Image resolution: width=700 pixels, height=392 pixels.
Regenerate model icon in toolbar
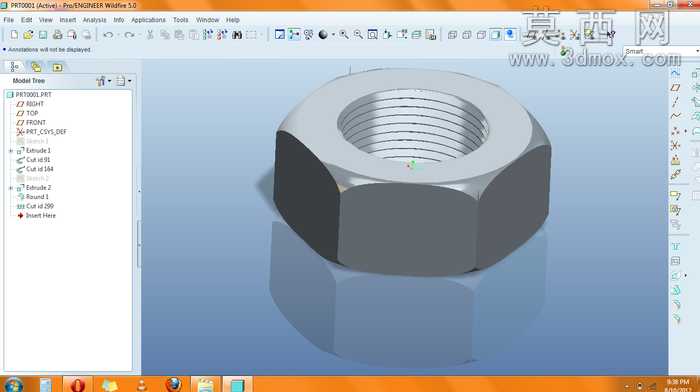pos(208,34)
